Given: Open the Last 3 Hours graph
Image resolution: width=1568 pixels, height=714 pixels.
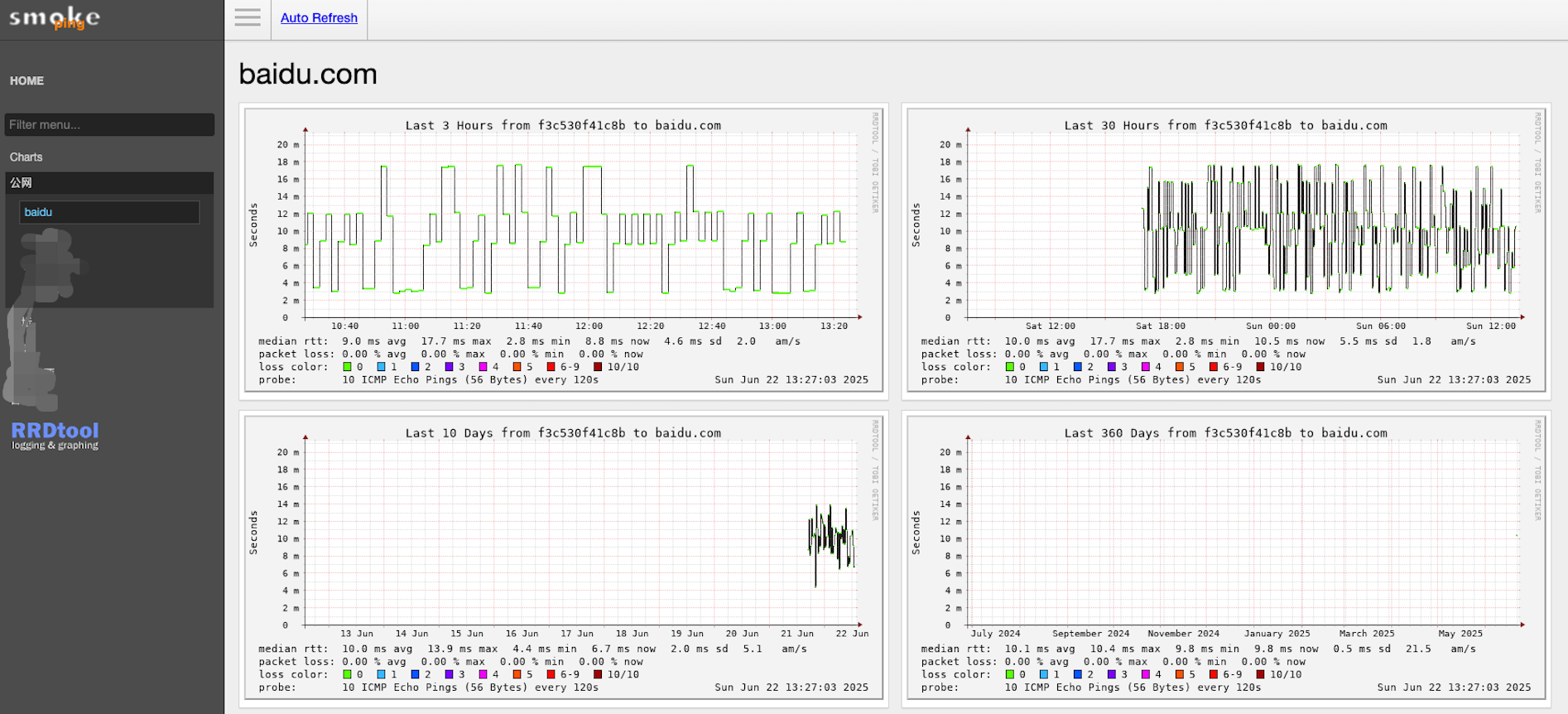Looking at the screenshot, I should 564,248.
